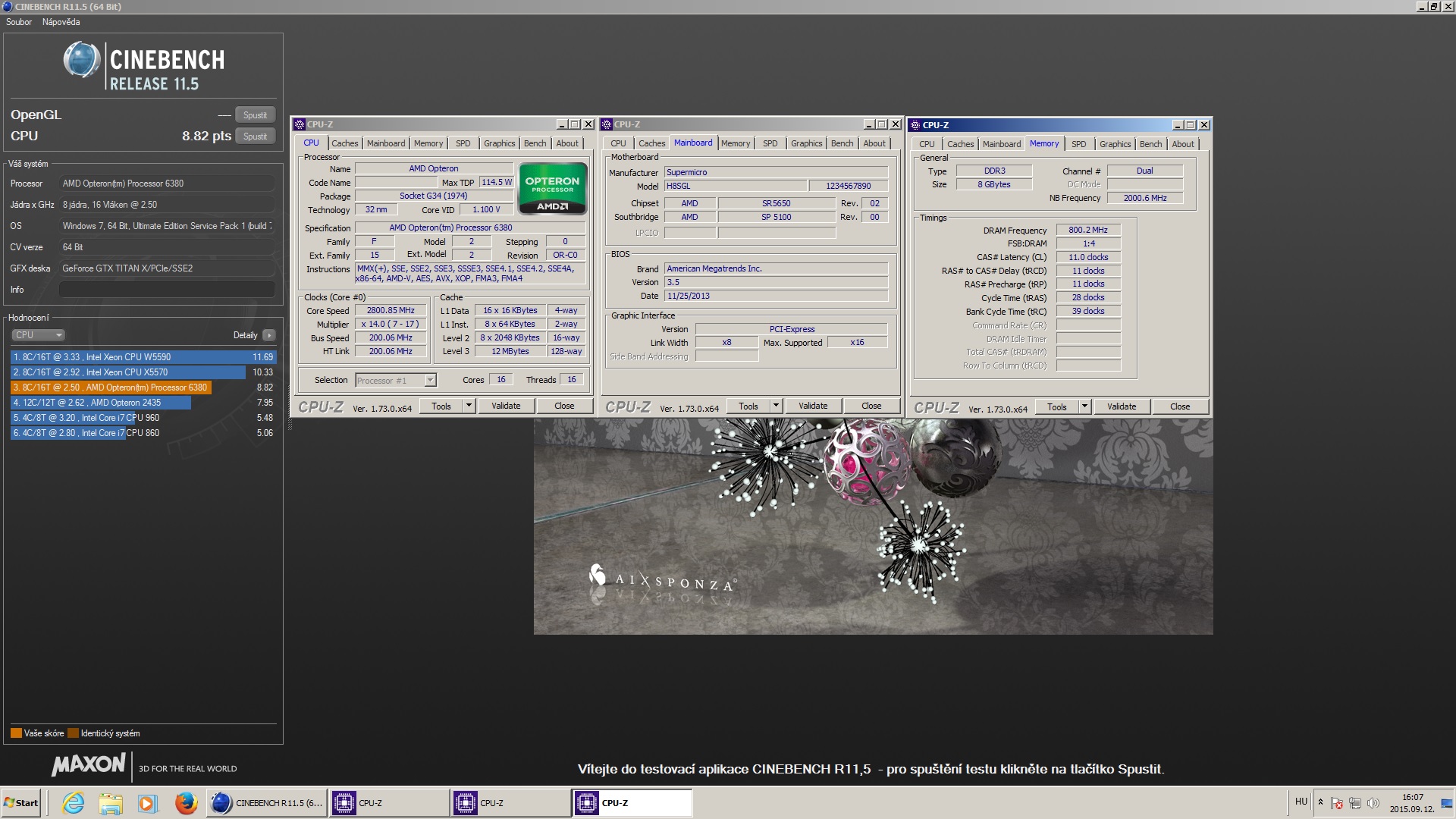Click the NB Frequency value 2000.6 MHz
The height and width of the screenshot is (819, 1456).
tap(1144, 199)
